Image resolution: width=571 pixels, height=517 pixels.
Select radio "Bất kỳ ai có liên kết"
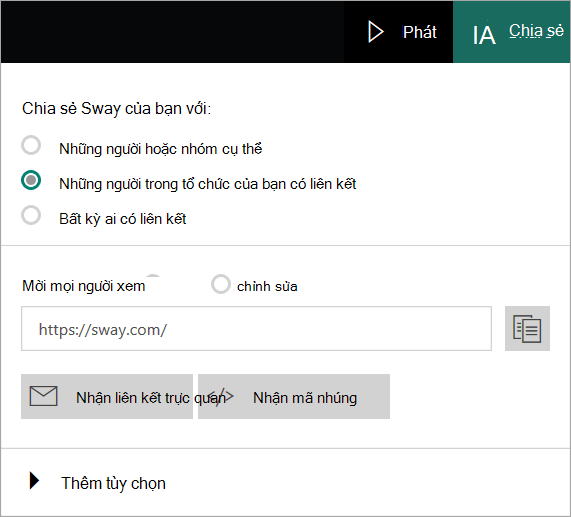coord(31,215)
